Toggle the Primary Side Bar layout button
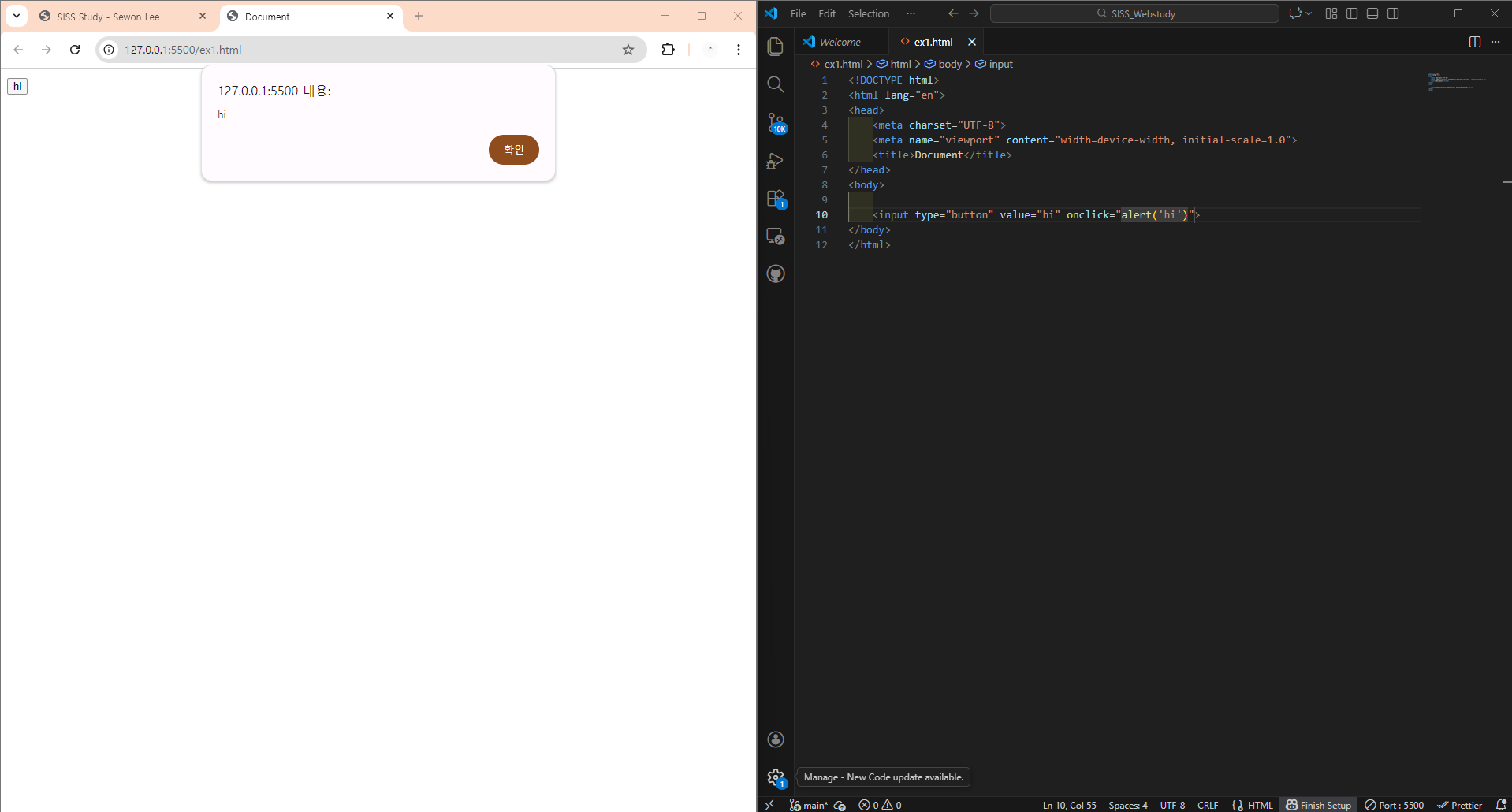1512x812 pixels. click(1352, 13)
